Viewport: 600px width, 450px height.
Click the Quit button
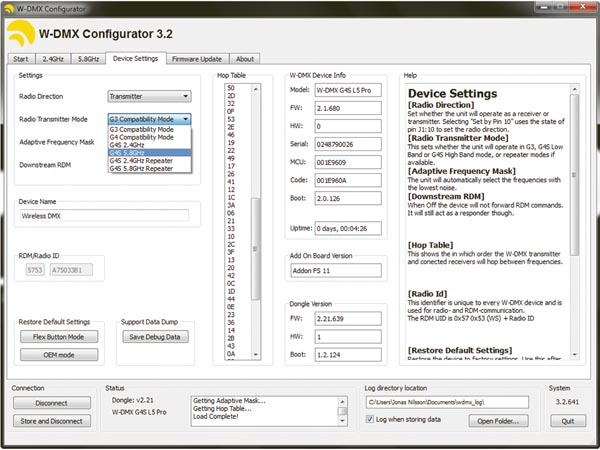point(568,421)
